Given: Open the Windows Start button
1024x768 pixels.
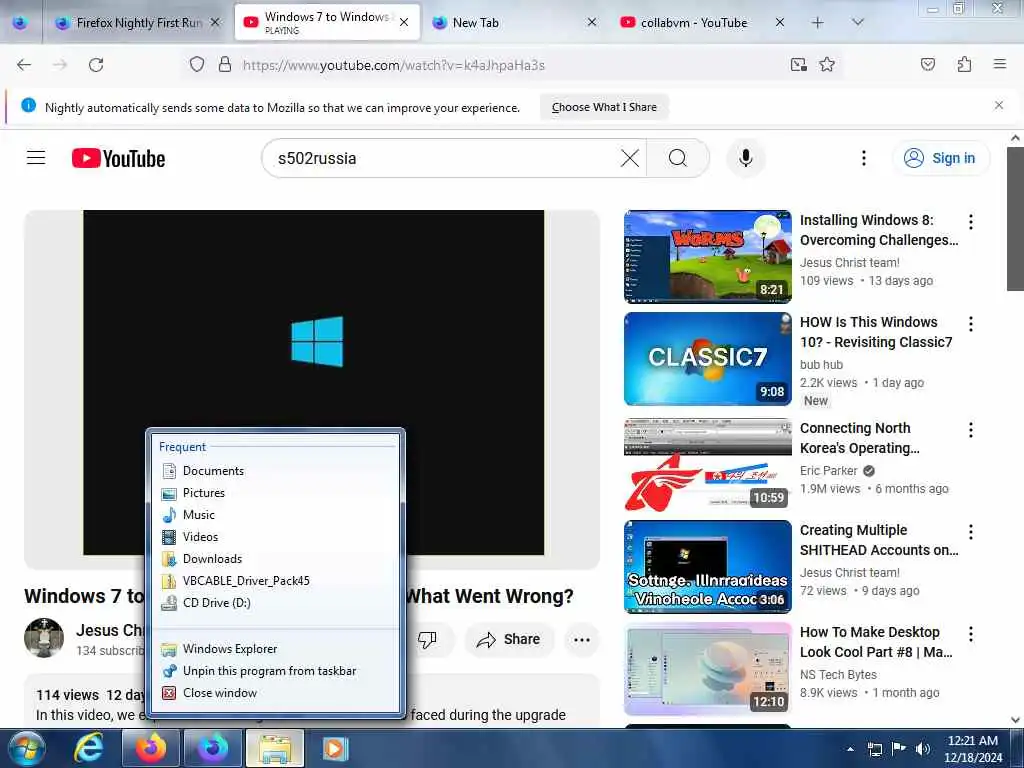Looking at the screenshot, I should coord(26,748).
